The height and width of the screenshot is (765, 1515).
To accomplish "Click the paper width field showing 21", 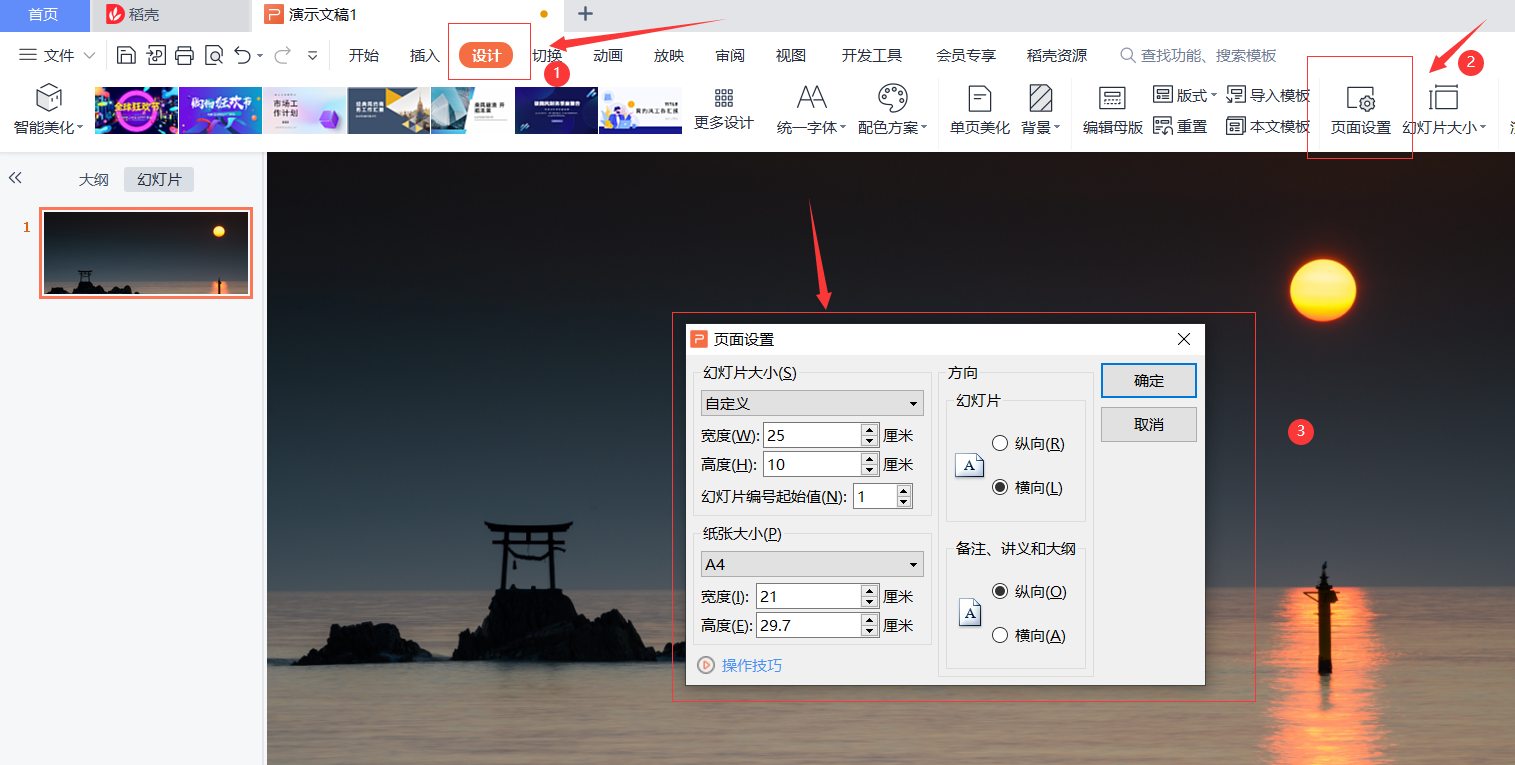I will tap(808, 596).
